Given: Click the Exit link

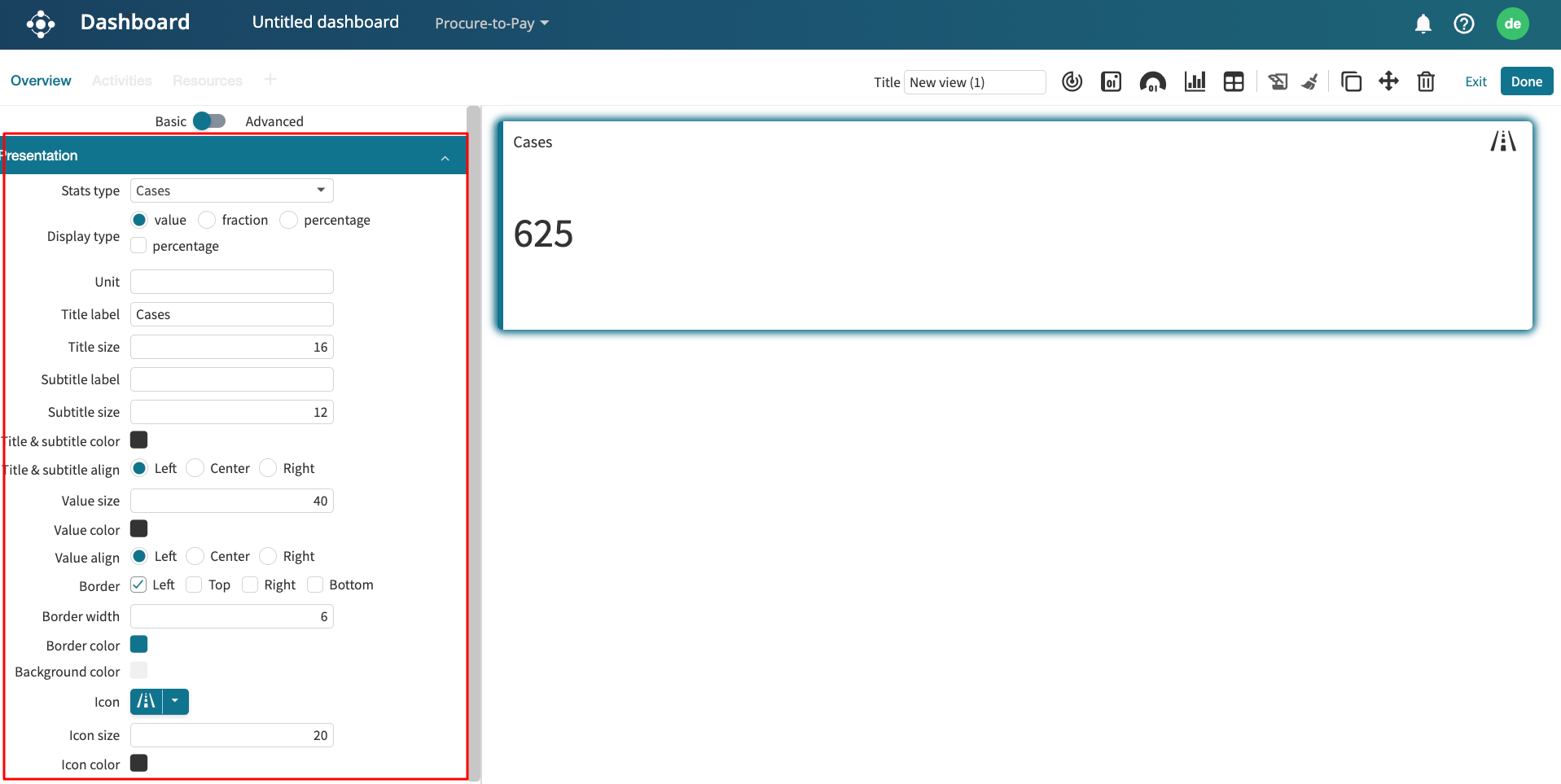Looking at the screenshot, I should [x=1475, y=81].
